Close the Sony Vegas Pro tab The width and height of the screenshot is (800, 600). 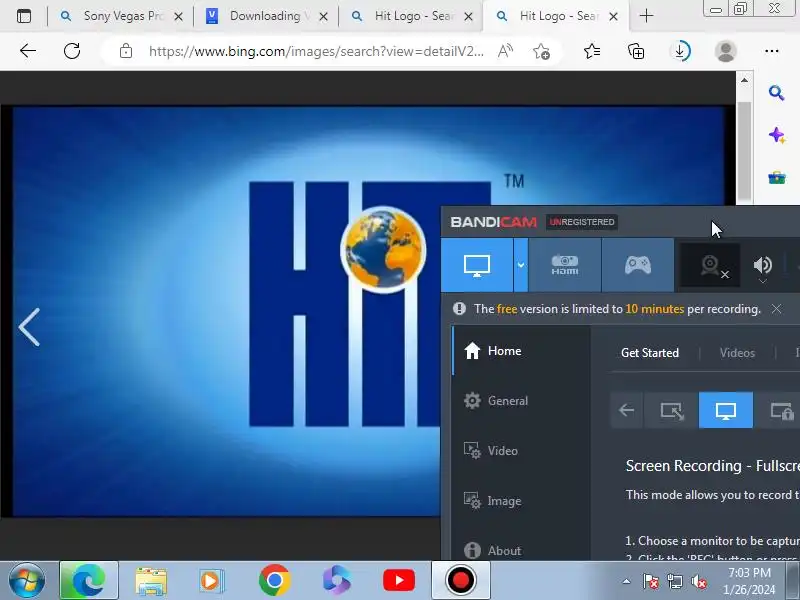(x=178, y=17)
